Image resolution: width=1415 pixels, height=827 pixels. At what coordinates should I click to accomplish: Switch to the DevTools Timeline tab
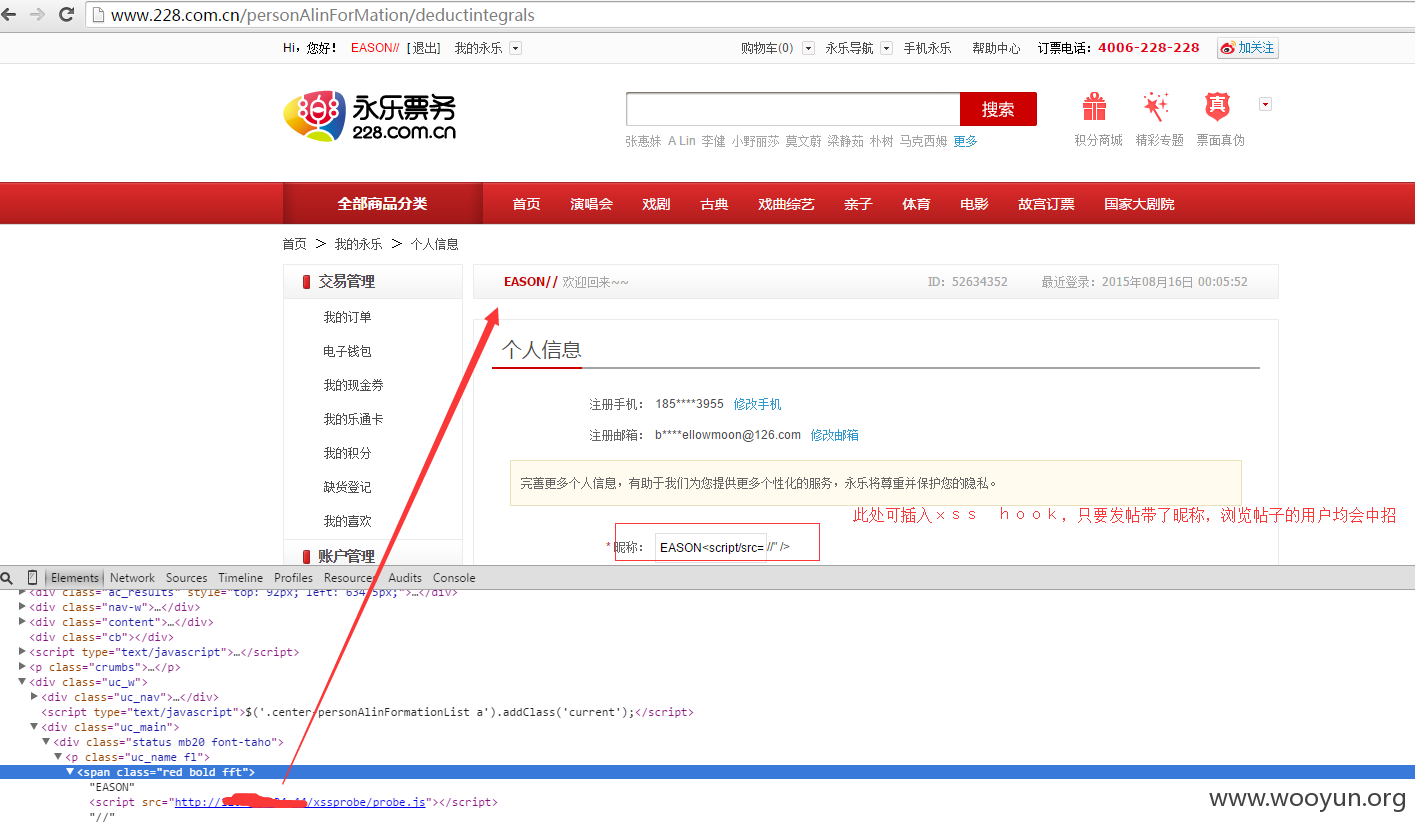click(x=240, y=578)
